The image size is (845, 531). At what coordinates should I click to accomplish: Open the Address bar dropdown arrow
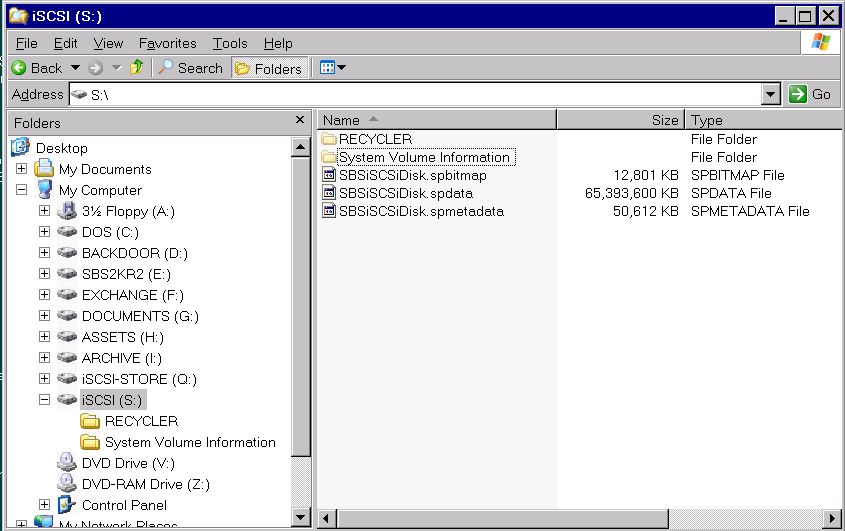771,95
